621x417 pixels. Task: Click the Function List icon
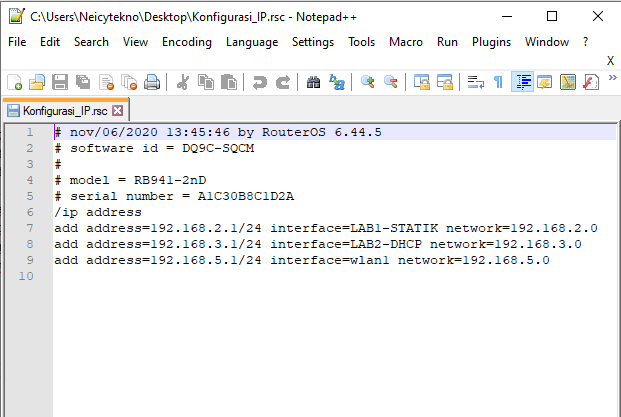pyautogui.click(x=591, y=82)
